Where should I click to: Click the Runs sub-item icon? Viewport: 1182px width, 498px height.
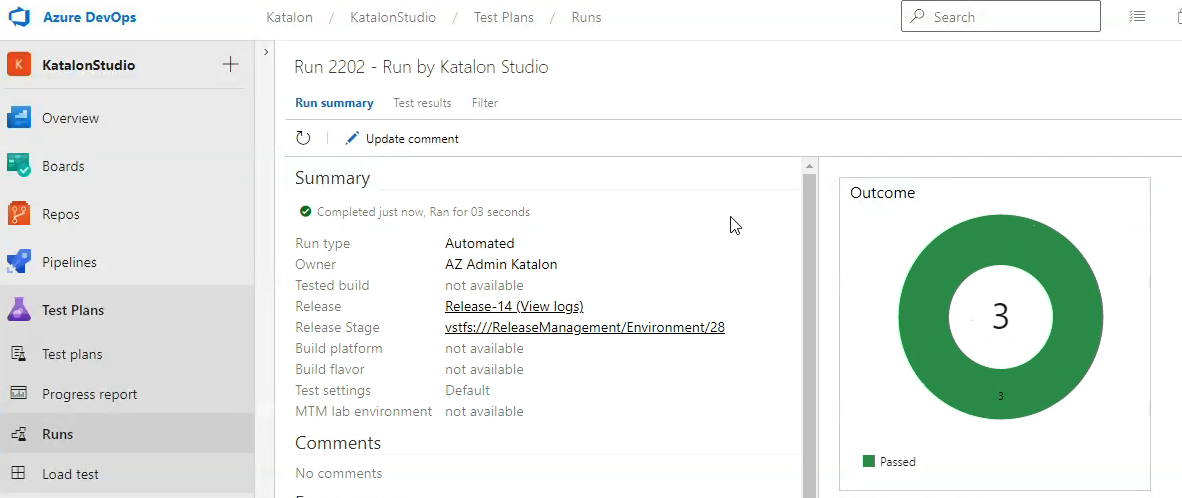[x=19, y=434]
